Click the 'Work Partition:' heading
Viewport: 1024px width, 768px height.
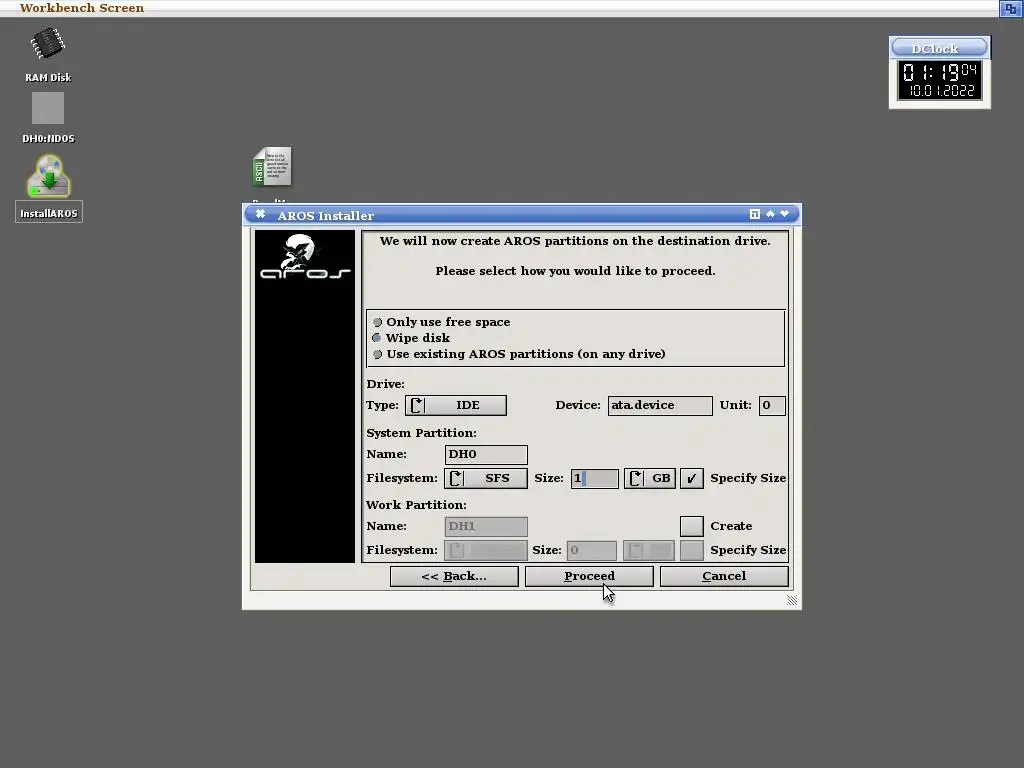tap(416, 505)
